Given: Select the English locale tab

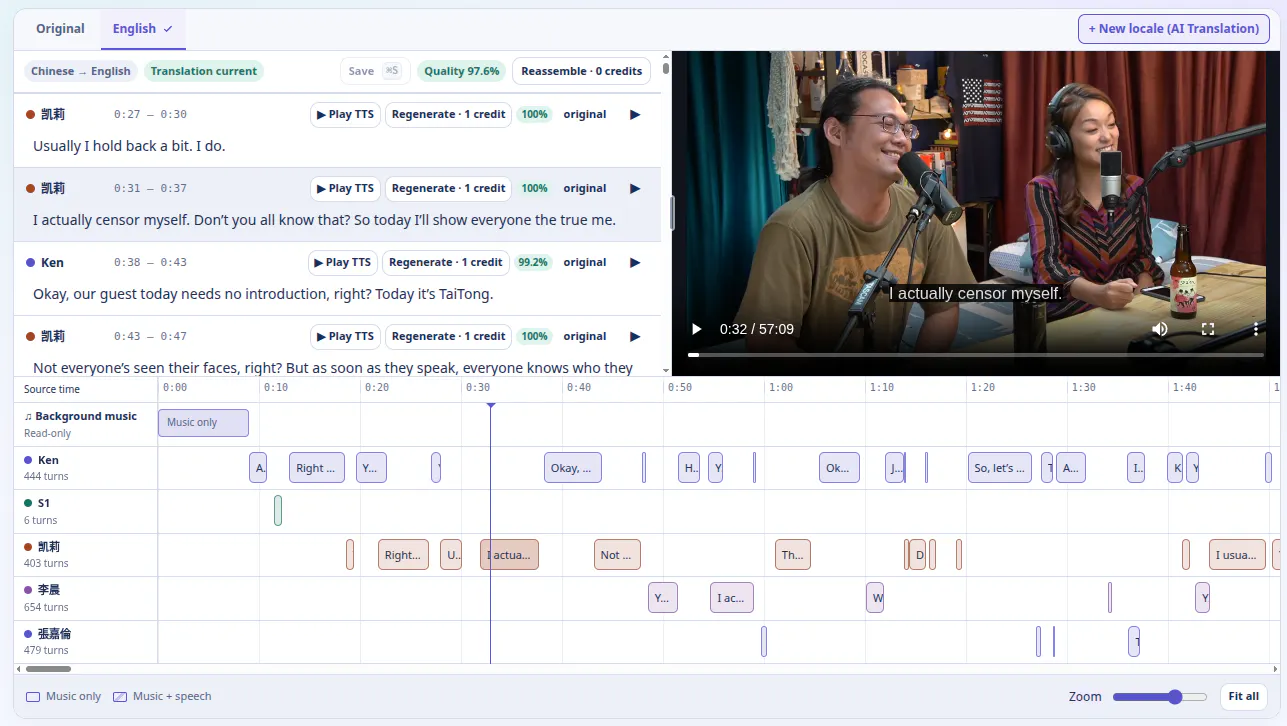Looking at the screenshot, I should click(x=142, y=29).
